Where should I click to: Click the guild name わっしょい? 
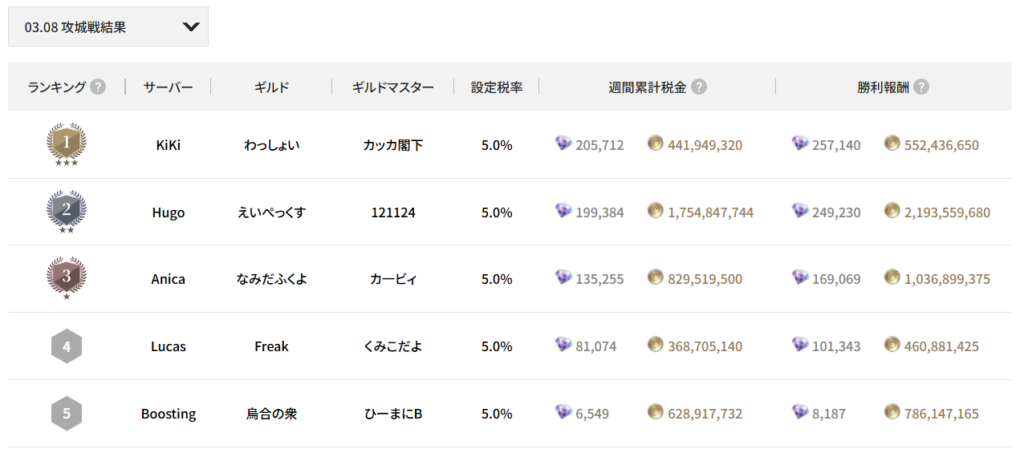coord(271,145)
